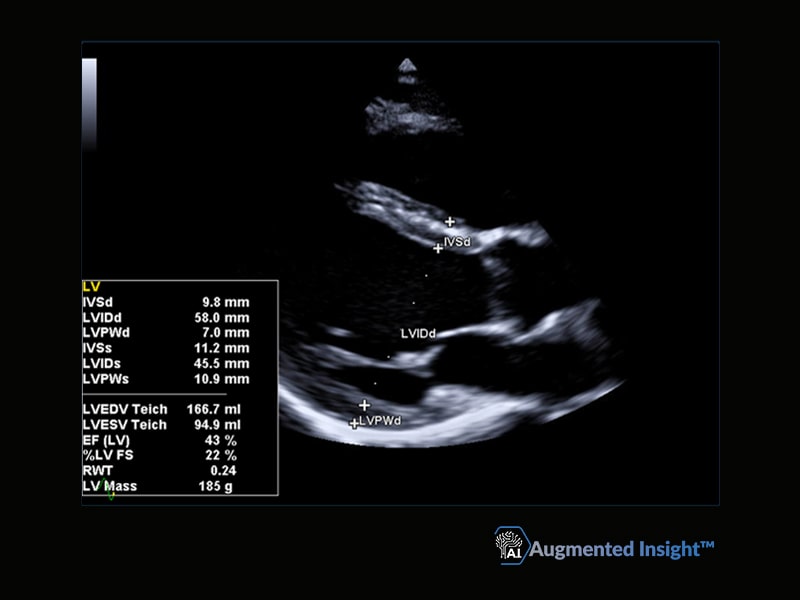Select the LVPWs 10.9 mm row
Image resolution: width=800 pixels, height=600 pixels.
[166, 379]
